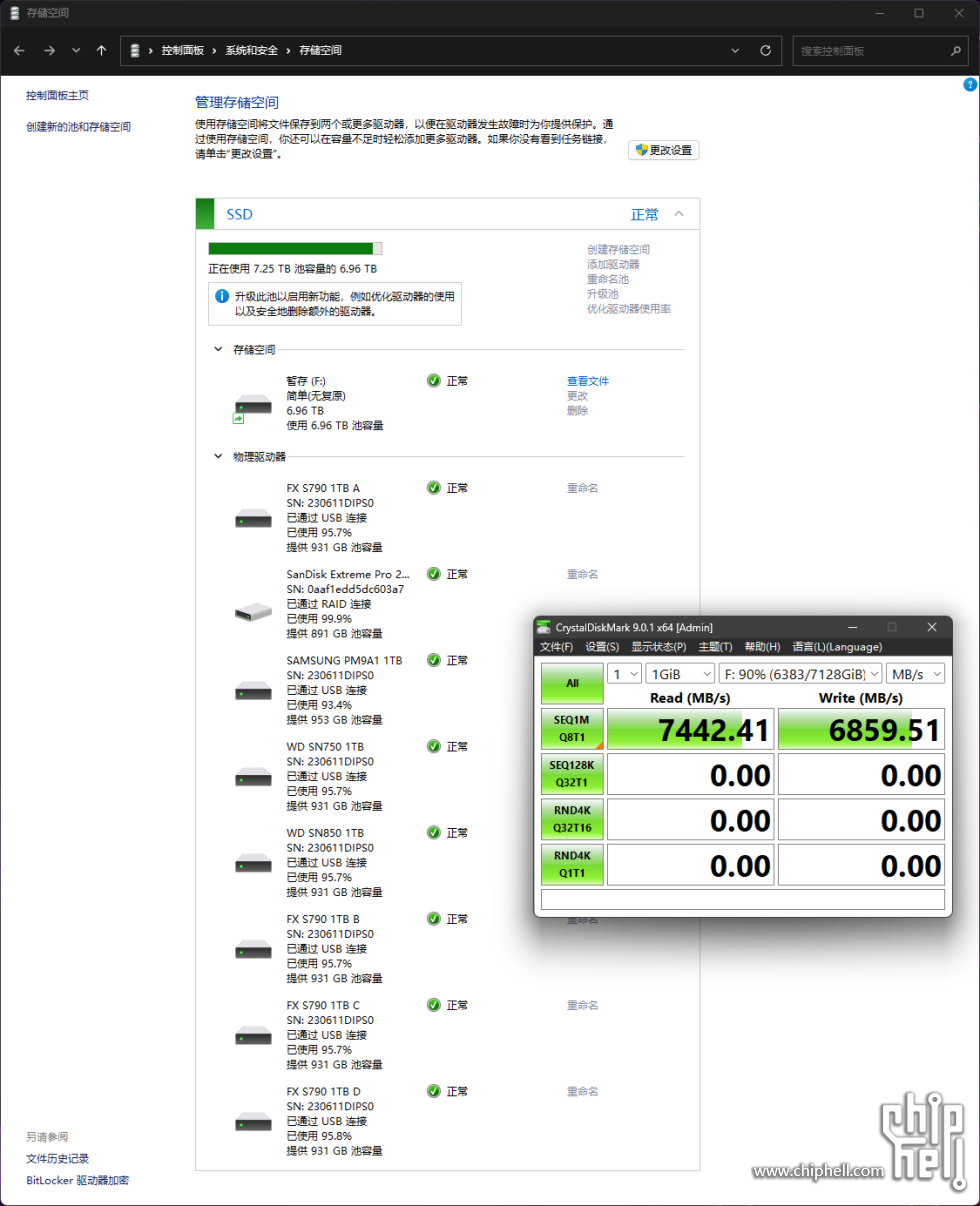This screenshot has height=1206, width=980.
Task: Click the 更改设置 button
Action: tap(663, 150)
